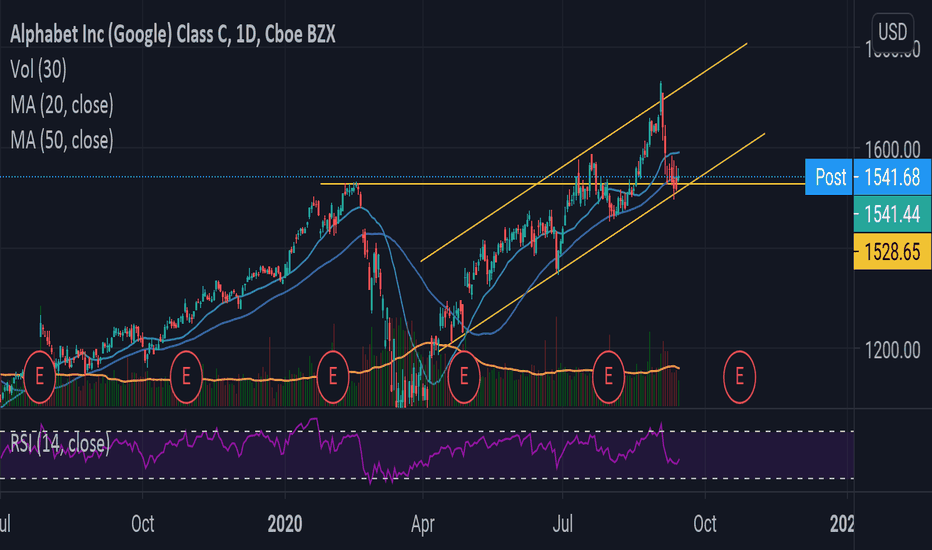This screenshot has height=550, width=932.
Task: Click the yellow 1528.65 price label
Action: pyautogui.click(x=892, y=252)
